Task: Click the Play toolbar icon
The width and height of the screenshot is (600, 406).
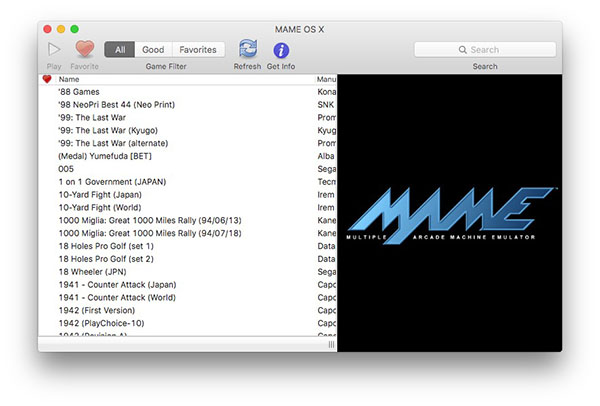Action: pyautogui.click(x=54, y=49)
